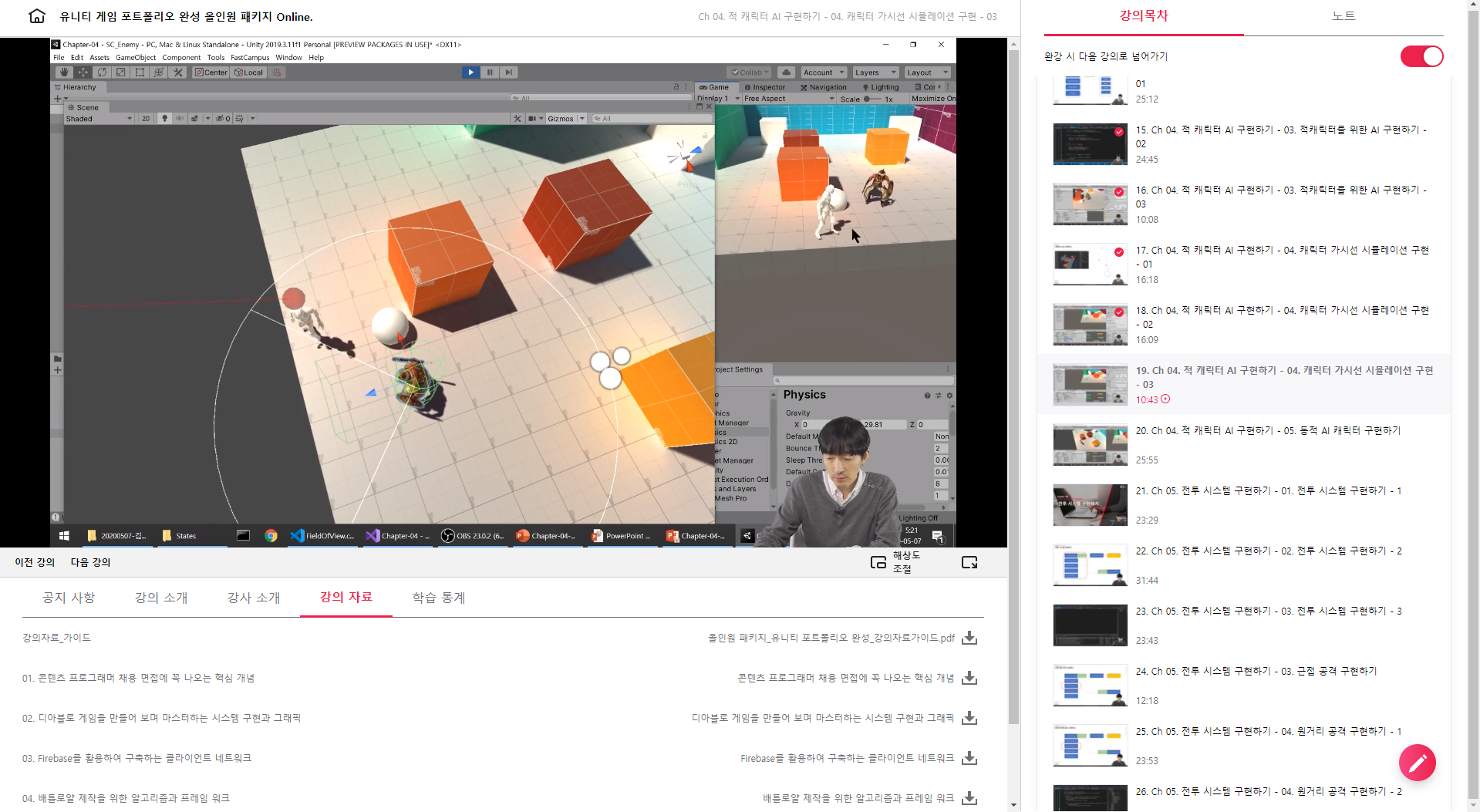Click the Windows Start button in video
This screenshot has height=812, width=1480.
coord(65,536)
